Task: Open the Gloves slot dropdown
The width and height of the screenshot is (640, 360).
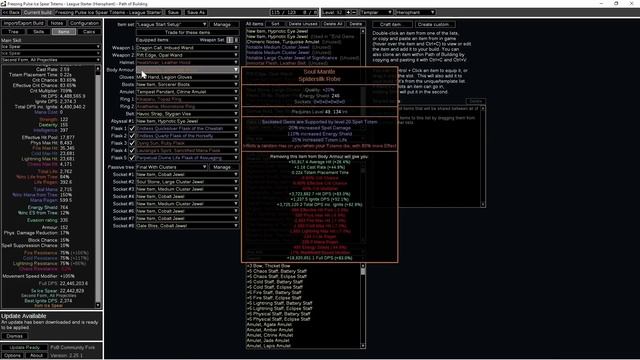Action: click(187, 77)
